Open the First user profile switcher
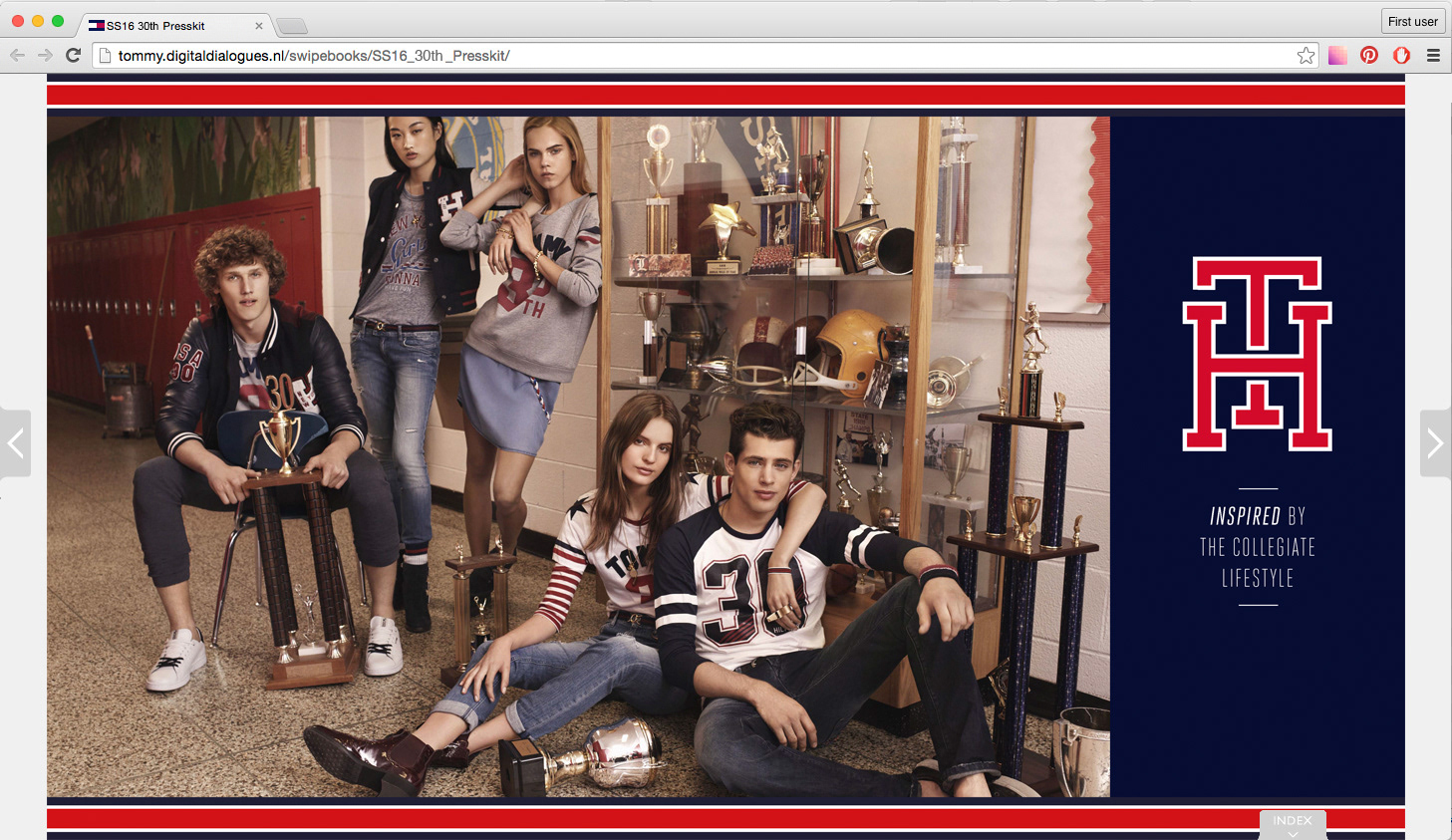This screenshot has width=1452, height=840. [x=1412, y=21]
